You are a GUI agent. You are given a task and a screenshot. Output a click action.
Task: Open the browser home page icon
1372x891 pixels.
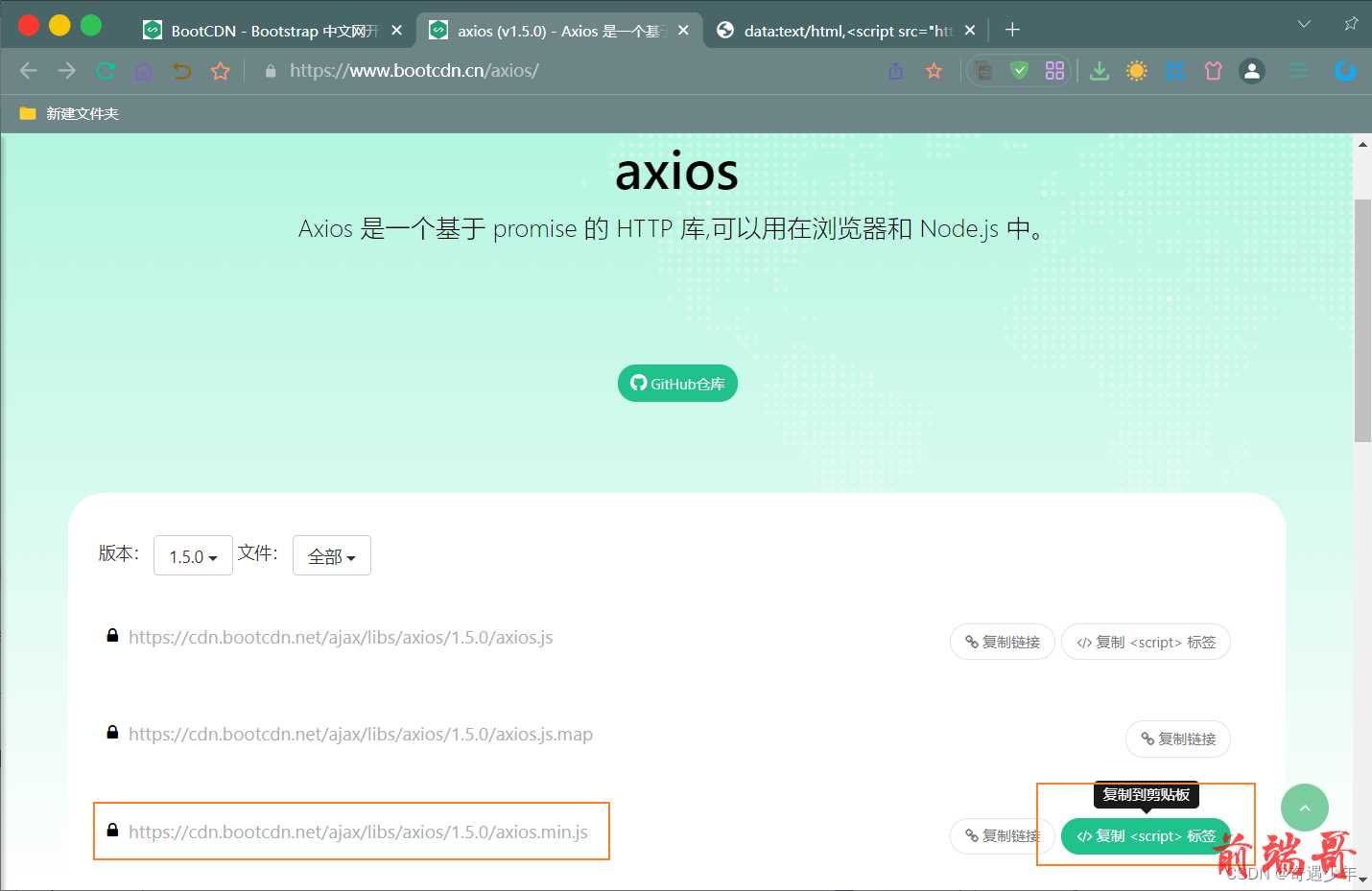[x=143, y=71]
